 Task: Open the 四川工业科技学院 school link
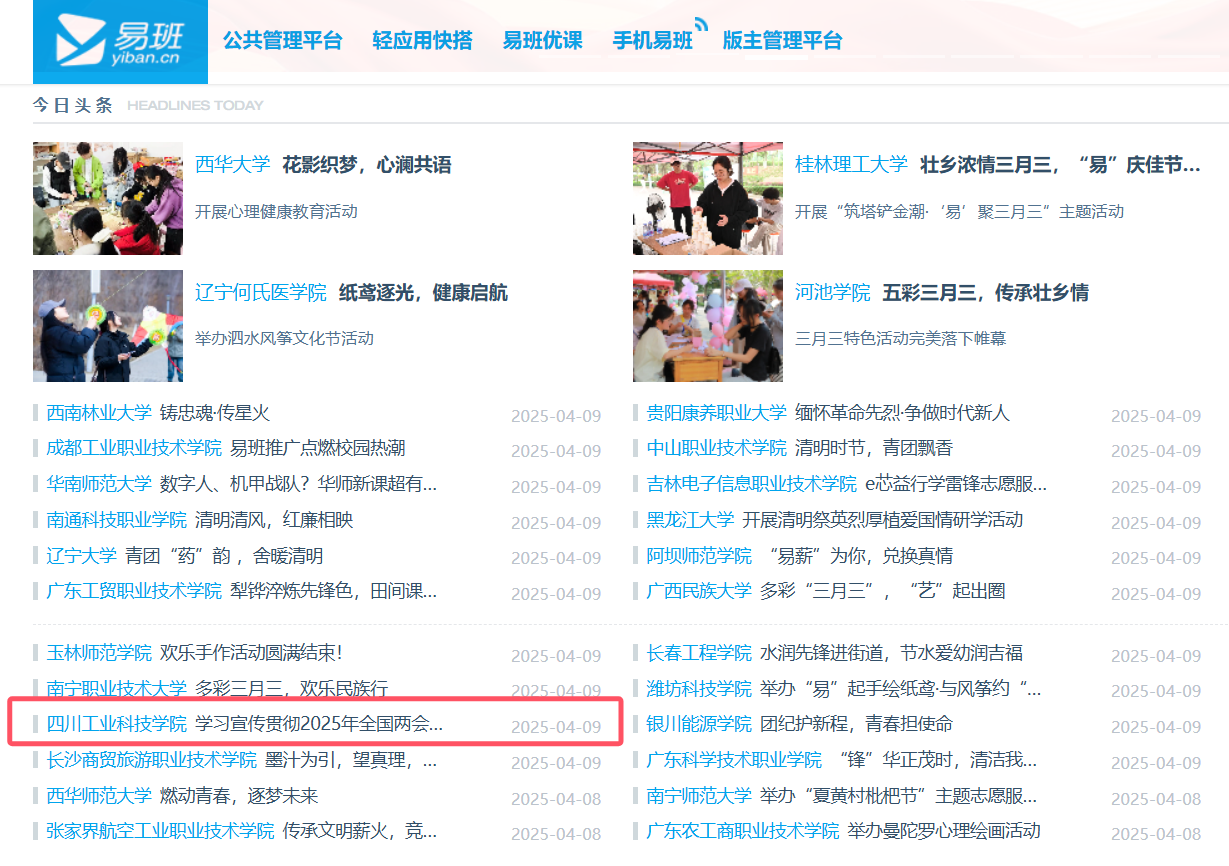point(116,724)
